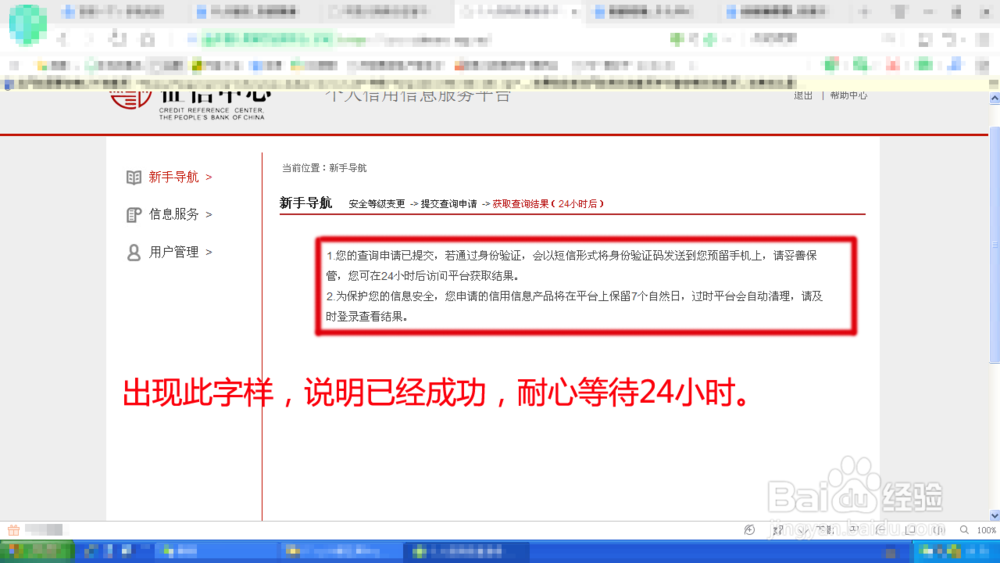Click the gift icon at status bar left
The width and height of the screenshot is (1000, 563).
pyautogui.click(x=13, y=530)
